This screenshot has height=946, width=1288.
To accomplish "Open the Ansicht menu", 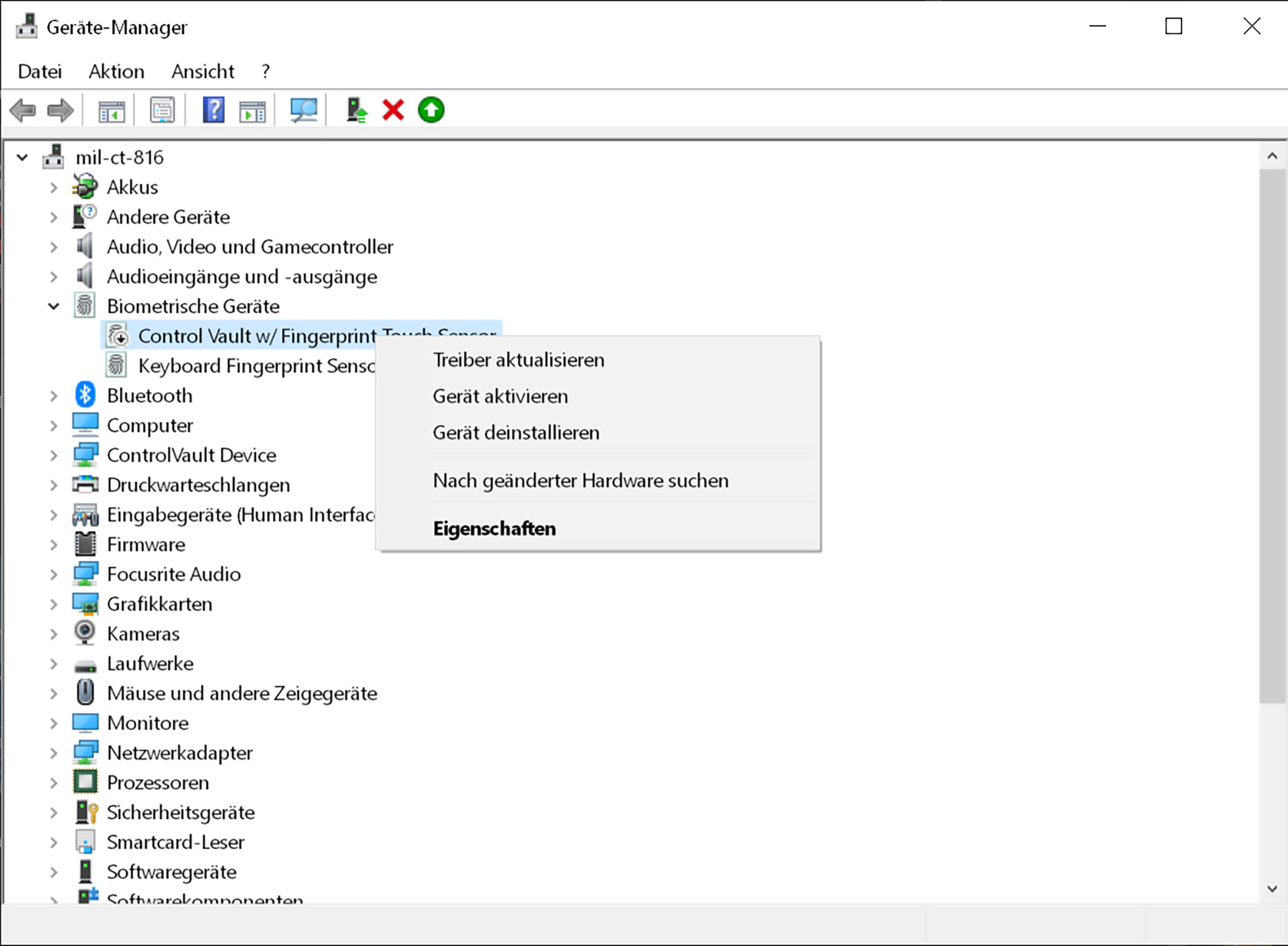I will click(x=203, y=72).
